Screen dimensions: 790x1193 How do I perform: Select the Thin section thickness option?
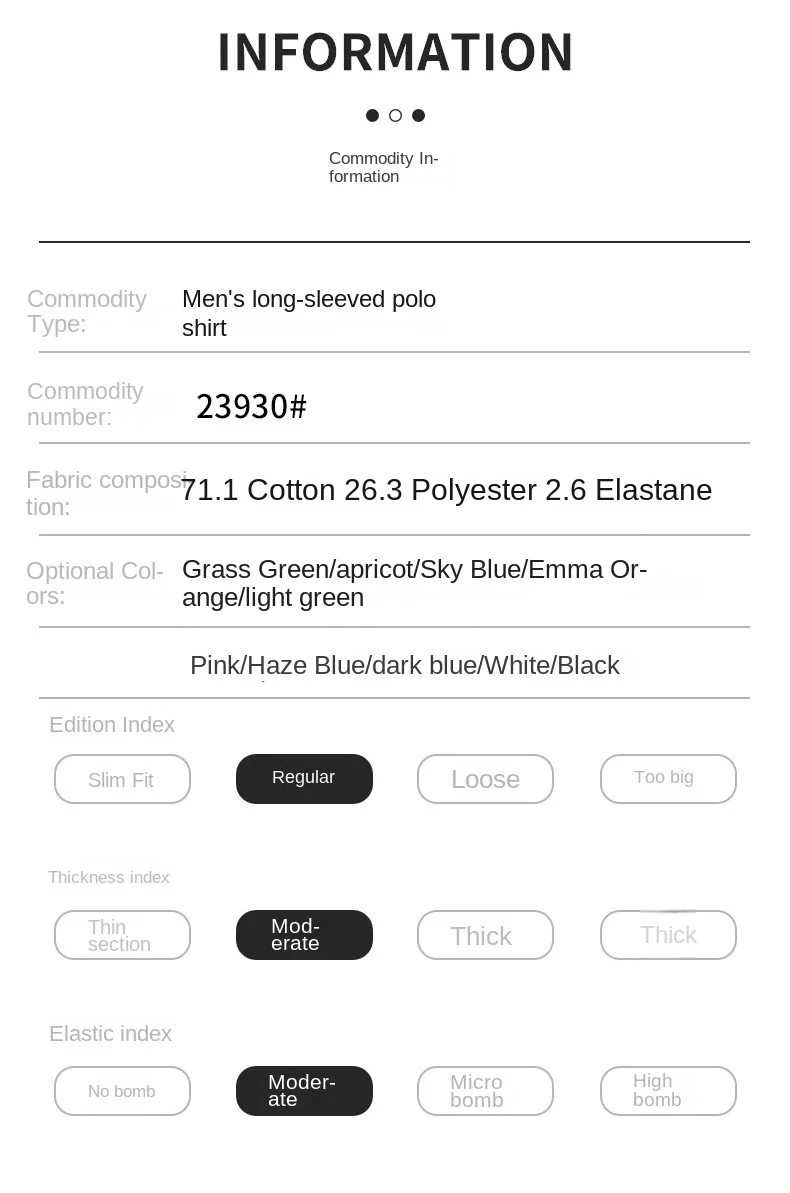[x=122, y=935]
